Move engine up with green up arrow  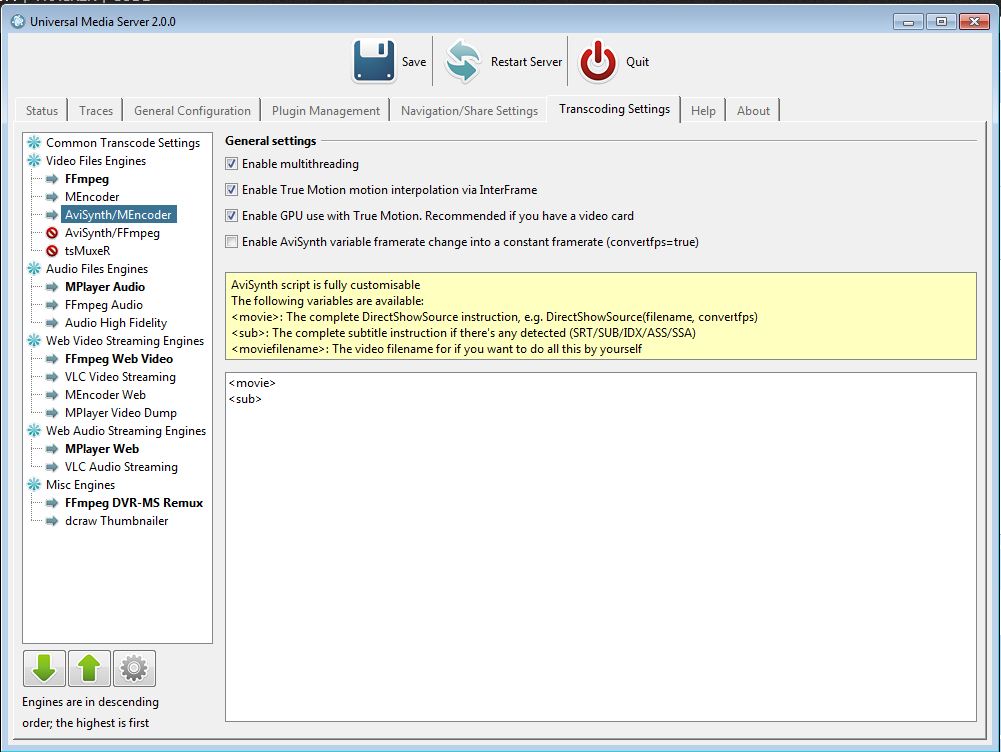coord(89,668)
